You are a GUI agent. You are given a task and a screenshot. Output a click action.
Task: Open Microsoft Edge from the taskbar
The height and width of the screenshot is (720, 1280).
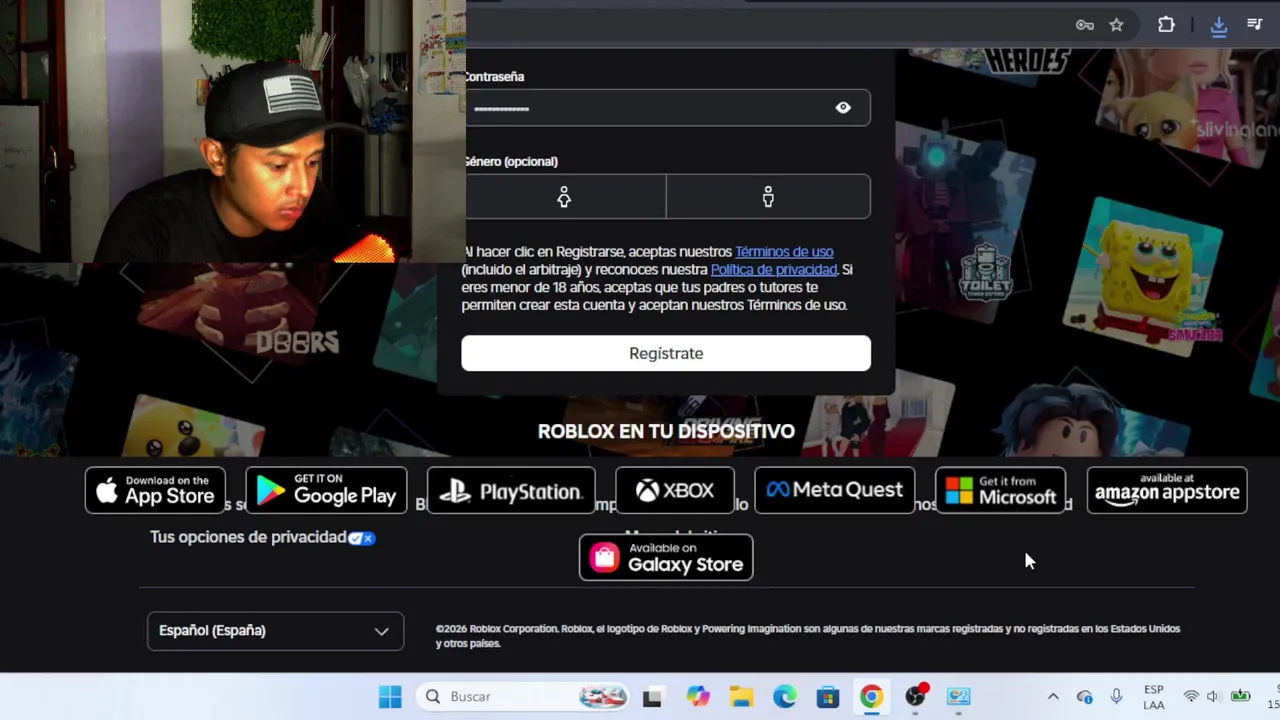click(x=785, y=697)
